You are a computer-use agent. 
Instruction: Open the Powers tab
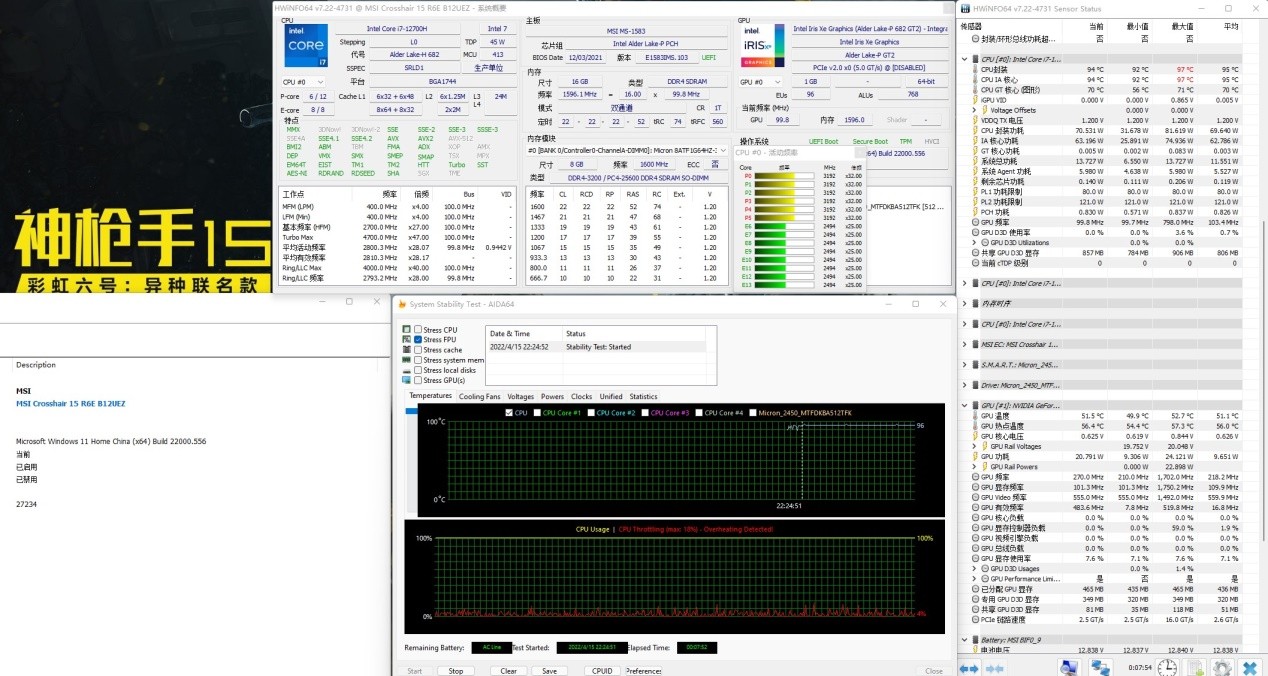point(553,396)
